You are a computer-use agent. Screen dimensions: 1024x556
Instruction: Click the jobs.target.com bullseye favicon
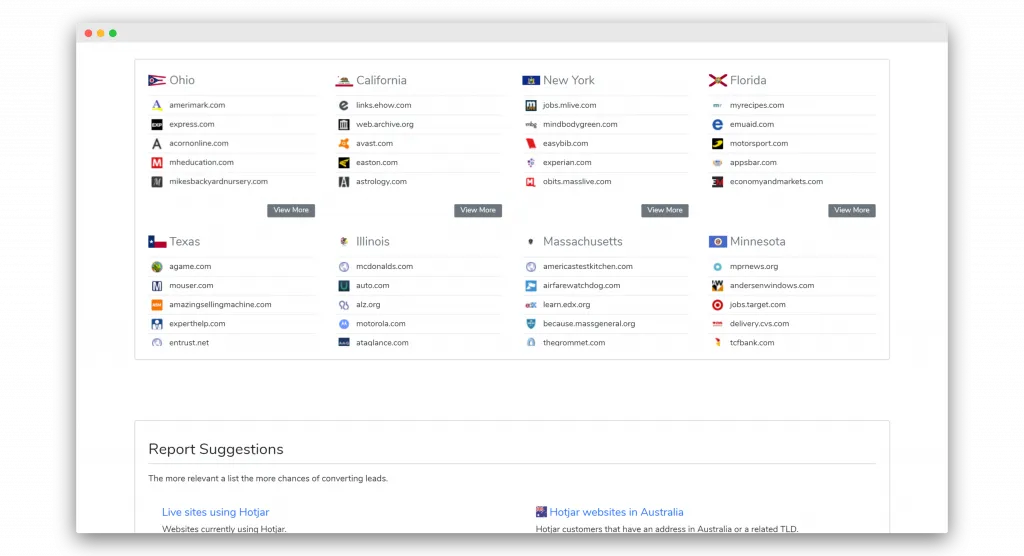click(x=717, y=305)
